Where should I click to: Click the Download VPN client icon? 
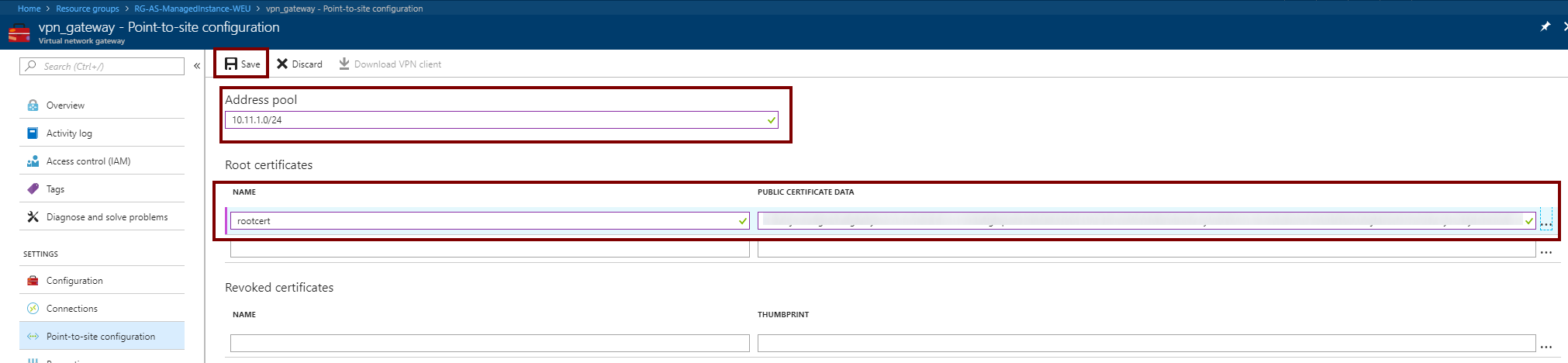344,64
